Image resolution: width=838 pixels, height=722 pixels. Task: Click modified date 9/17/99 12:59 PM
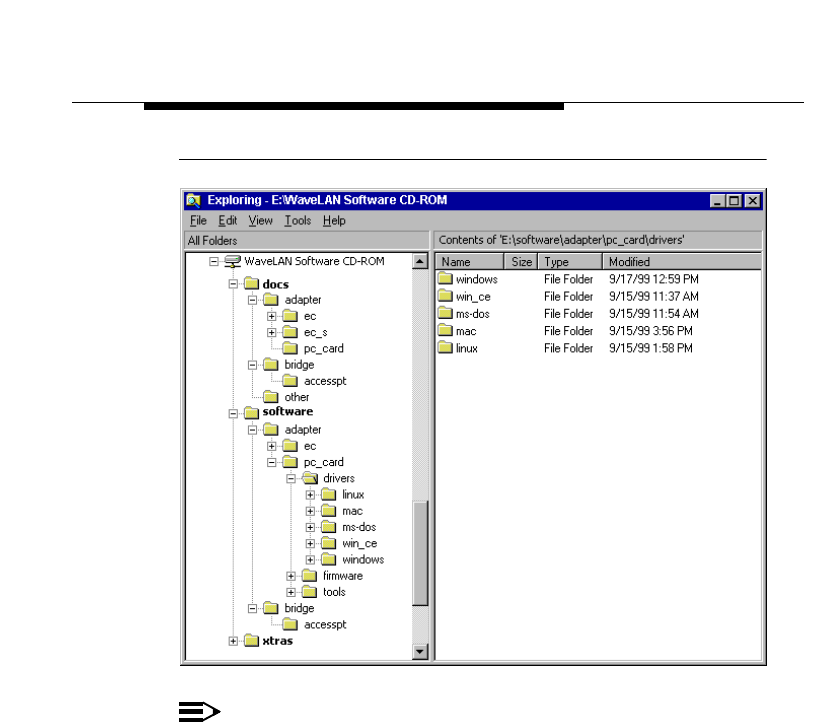654,279
